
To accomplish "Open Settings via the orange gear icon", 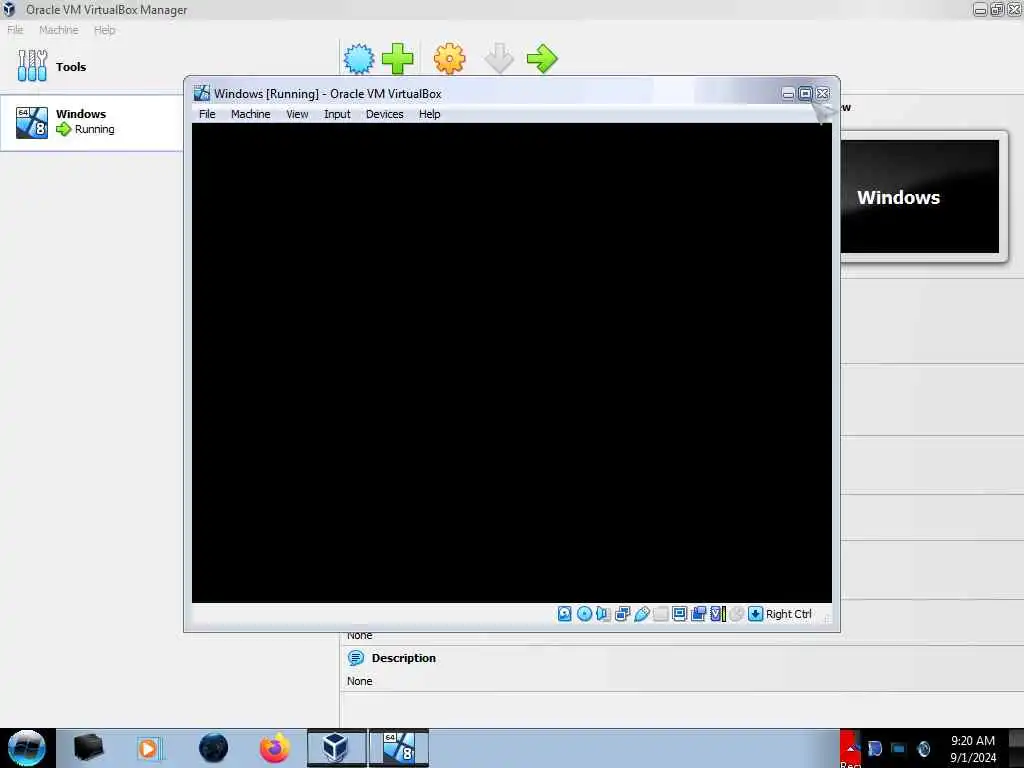I will coord(449,59).
